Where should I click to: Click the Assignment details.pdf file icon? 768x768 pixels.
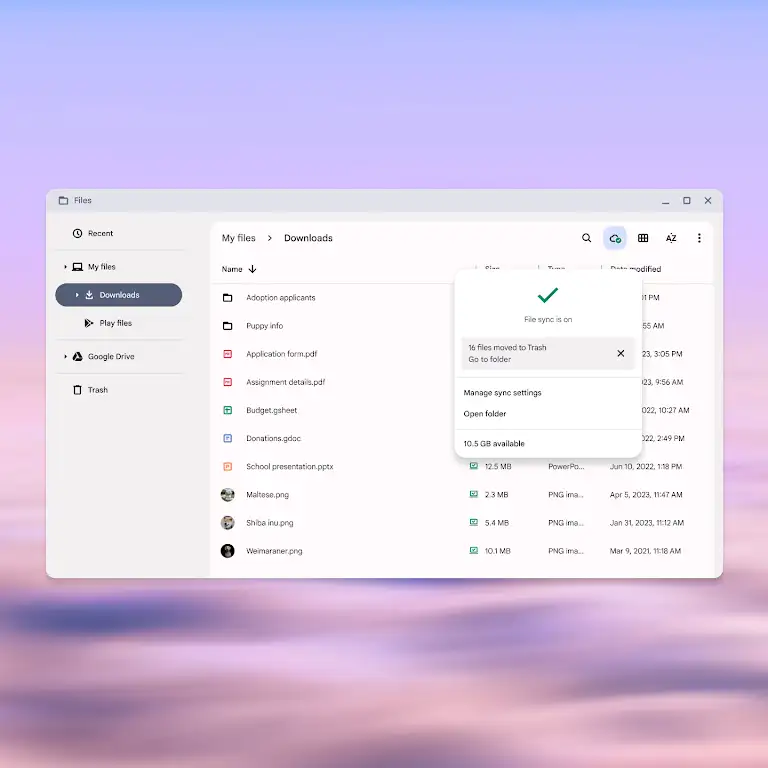tap(228, 382)
